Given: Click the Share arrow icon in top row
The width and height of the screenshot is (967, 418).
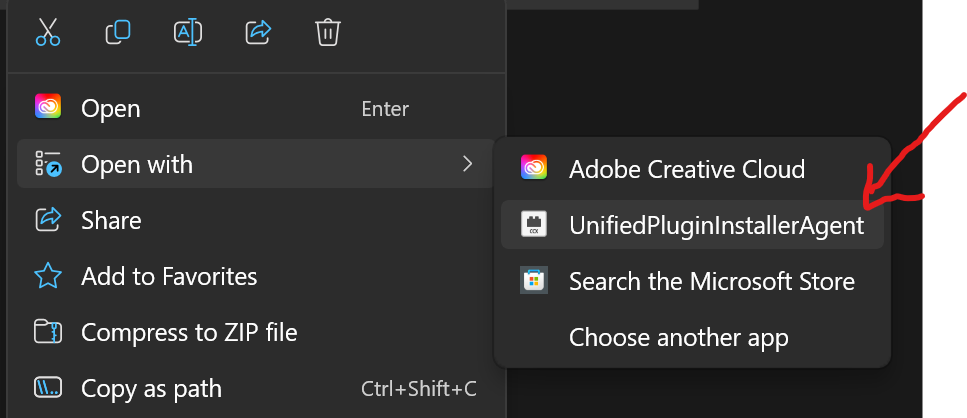Looking at the screenshot, I should pyautogui.click(x=258, y=31).
